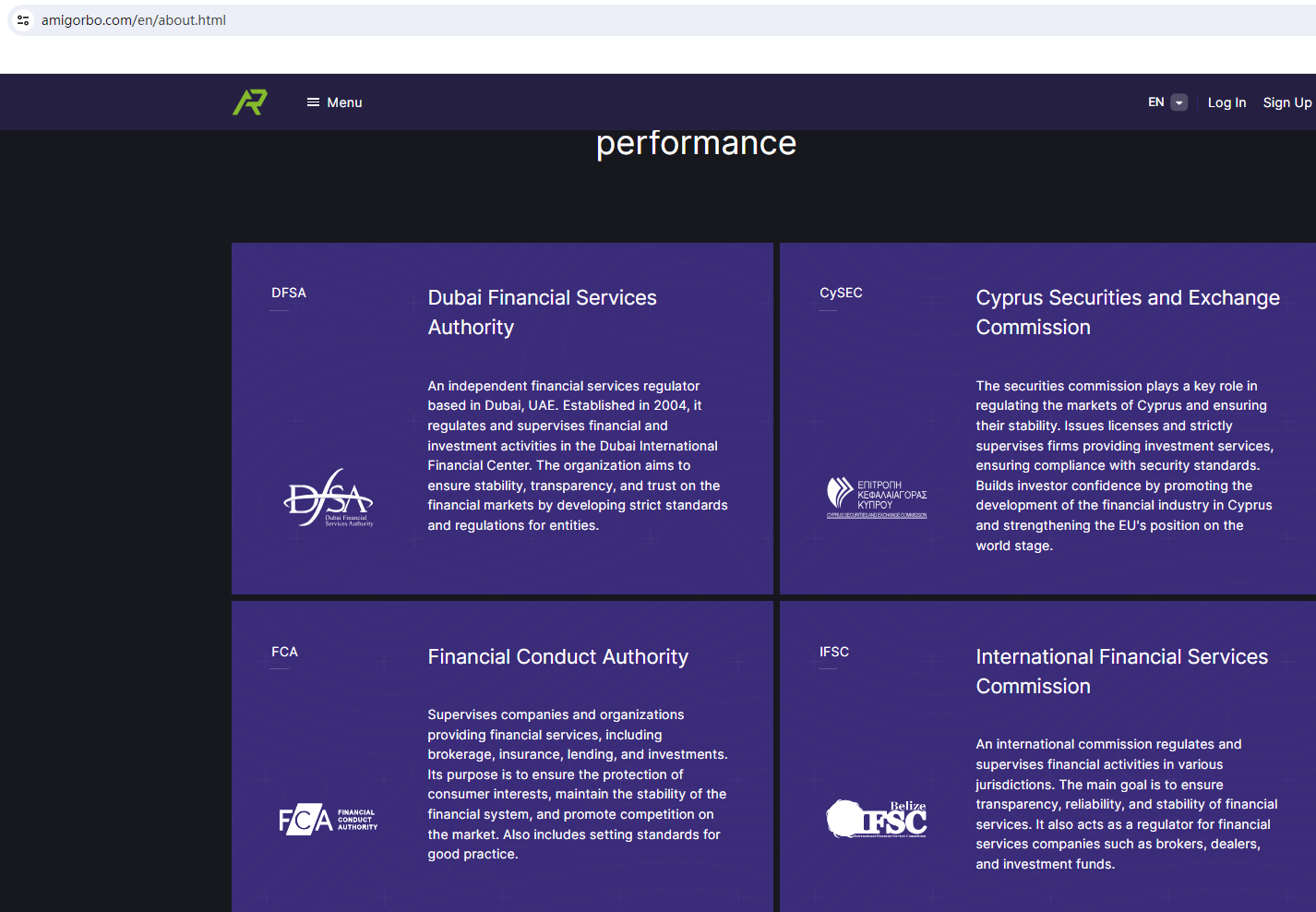Click the Financial Conduct Authority heading
Viewport: 1316px width, 912px height.
pos(557,656)
